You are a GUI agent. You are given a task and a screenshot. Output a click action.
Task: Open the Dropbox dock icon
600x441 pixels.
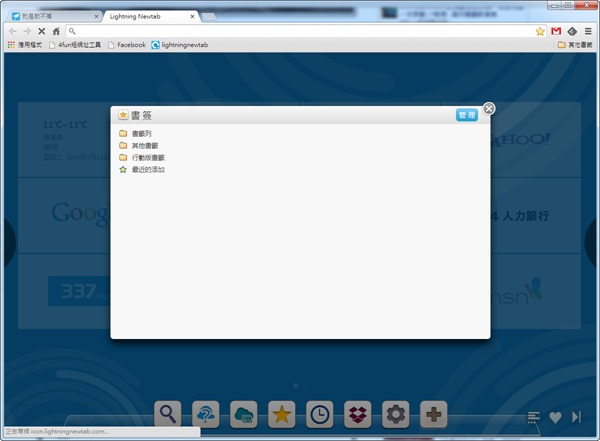[x=357, y=414]
